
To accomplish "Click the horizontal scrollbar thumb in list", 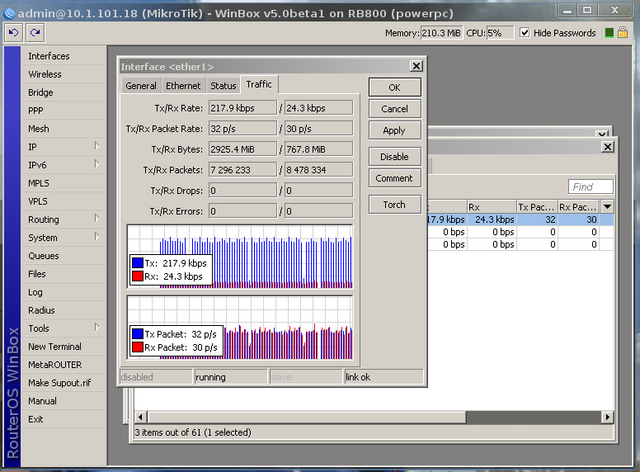I will pyautogui.click(x=307, y=417).
